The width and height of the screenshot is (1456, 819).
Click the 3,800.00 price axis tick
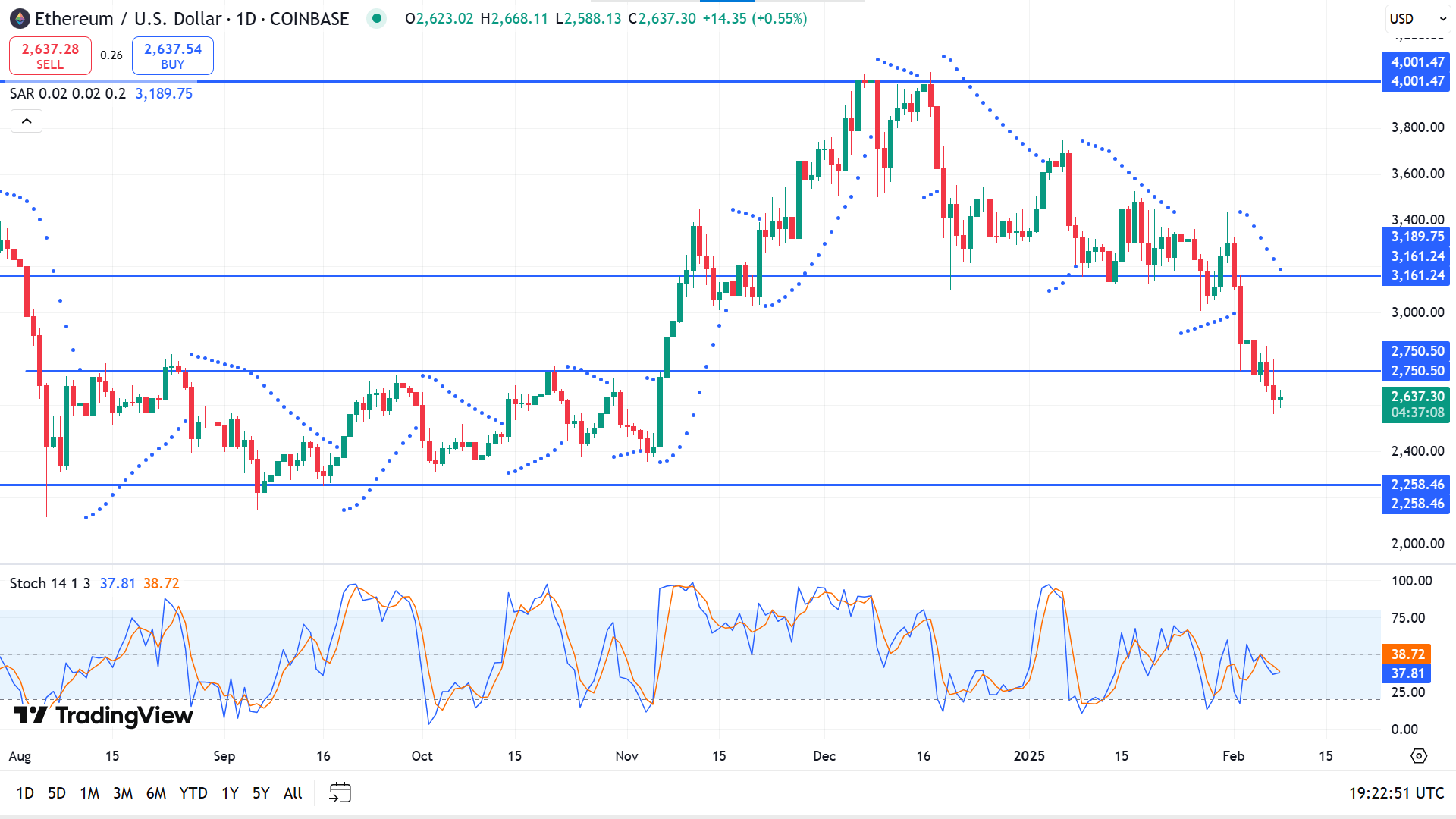(1417, 127)
